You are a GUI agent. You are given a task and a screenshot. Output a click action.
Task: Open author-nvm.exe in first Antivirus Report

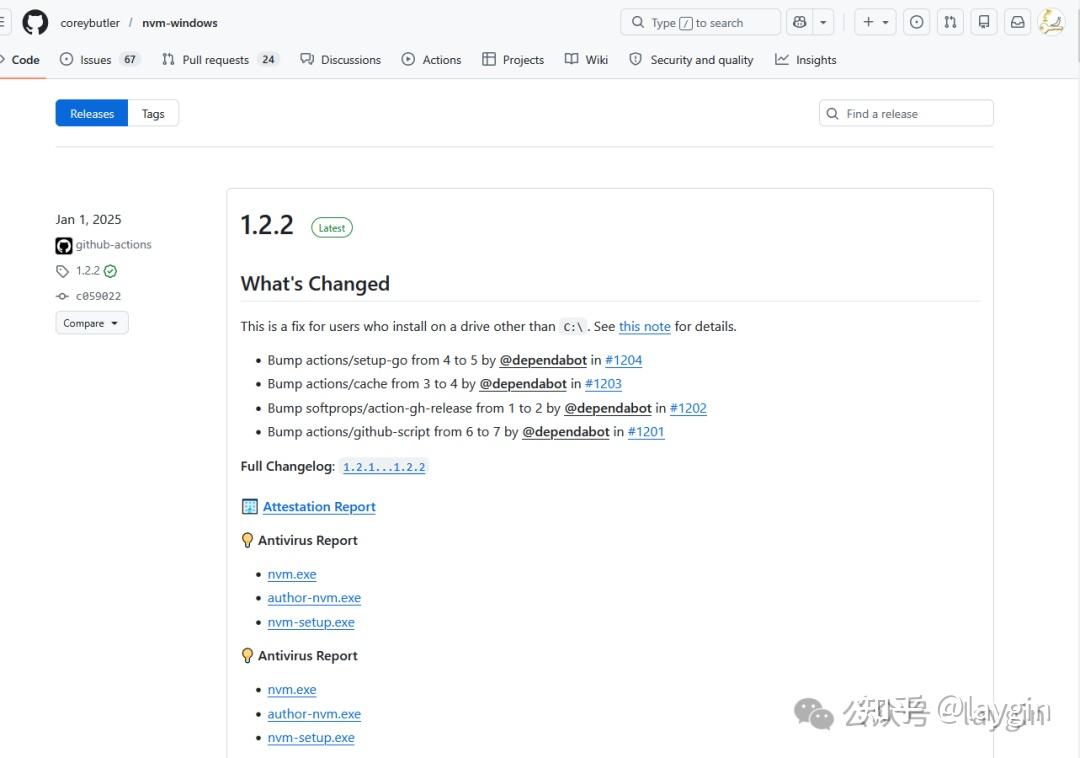313,598
